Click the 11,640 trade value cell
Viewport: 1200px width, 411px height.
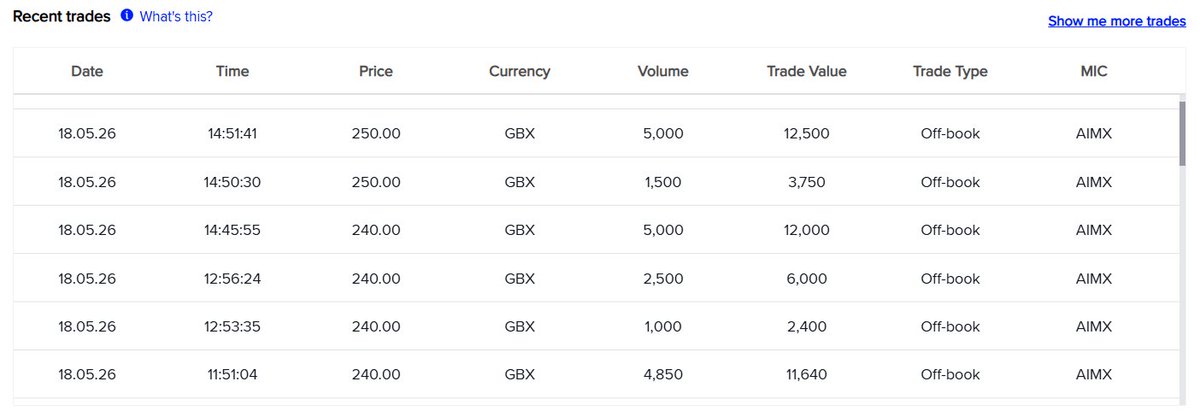tap(807, 374)
